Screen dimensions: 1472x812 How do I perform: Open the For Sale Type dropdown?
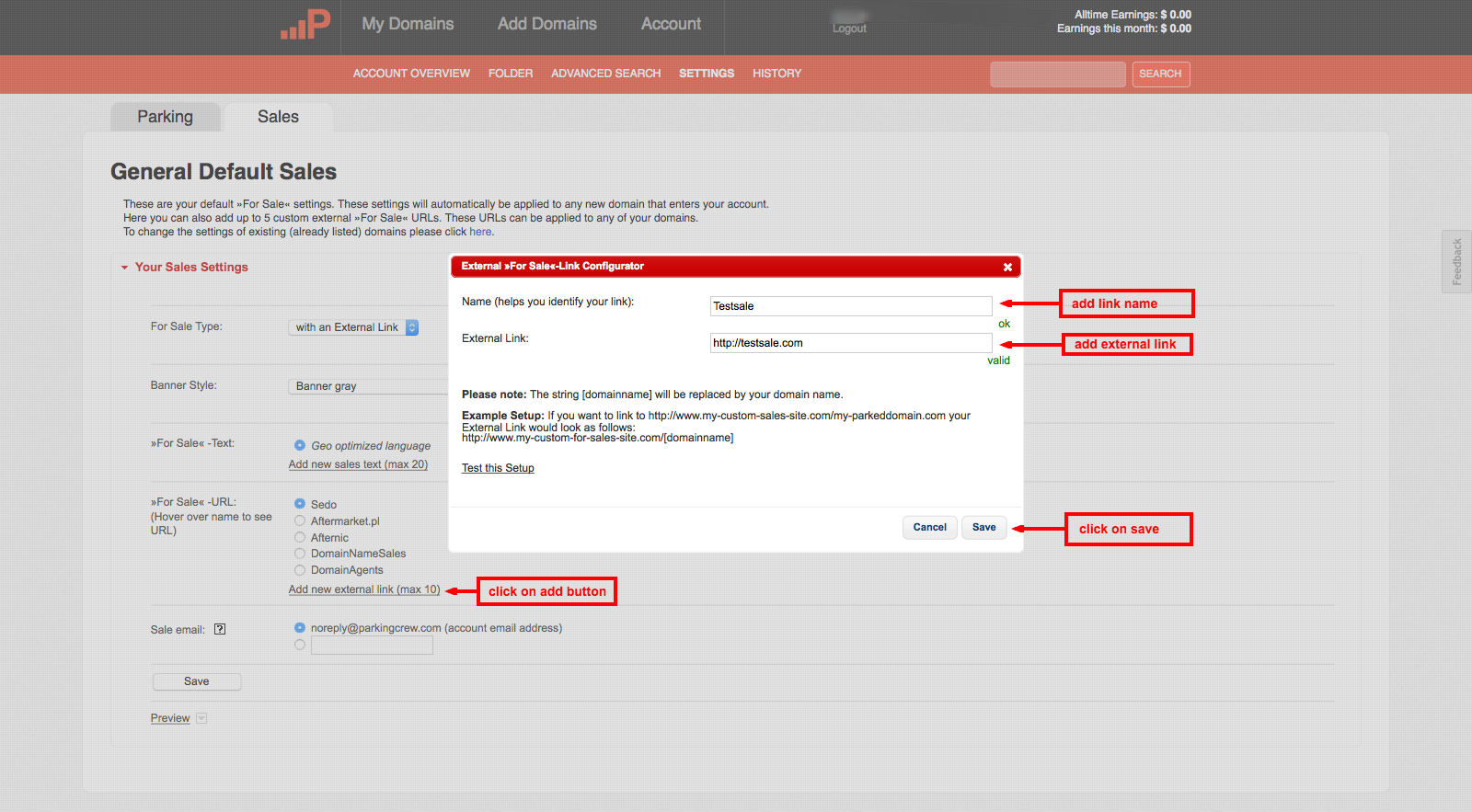point(354,327)
